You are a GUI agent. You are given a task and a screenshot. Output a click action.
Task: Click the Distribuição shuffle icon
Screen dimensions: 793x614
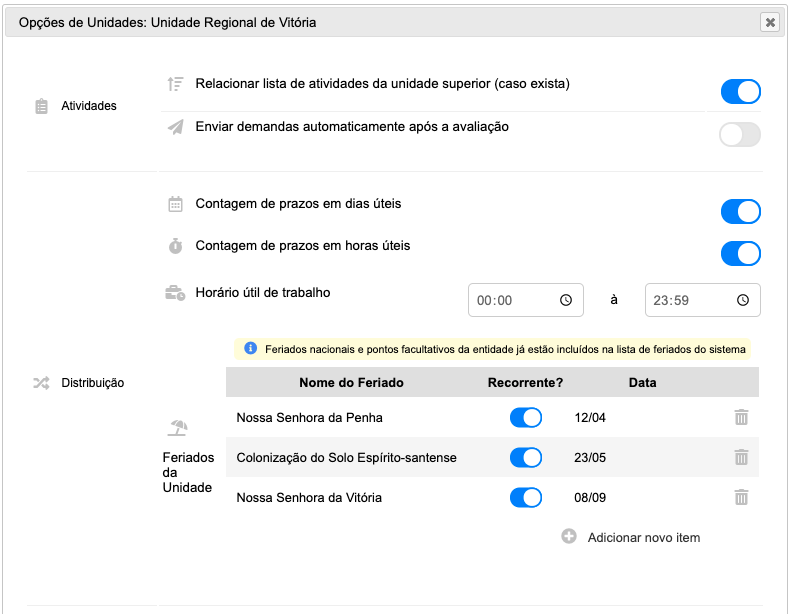click(41, 383)
